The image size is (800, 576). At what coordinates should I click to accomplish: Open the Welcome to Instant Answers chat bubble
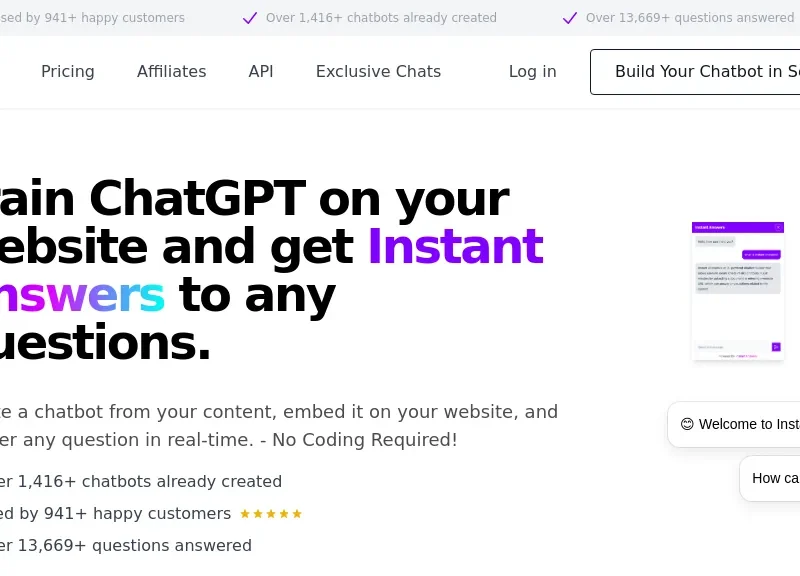tap(734, 424)
